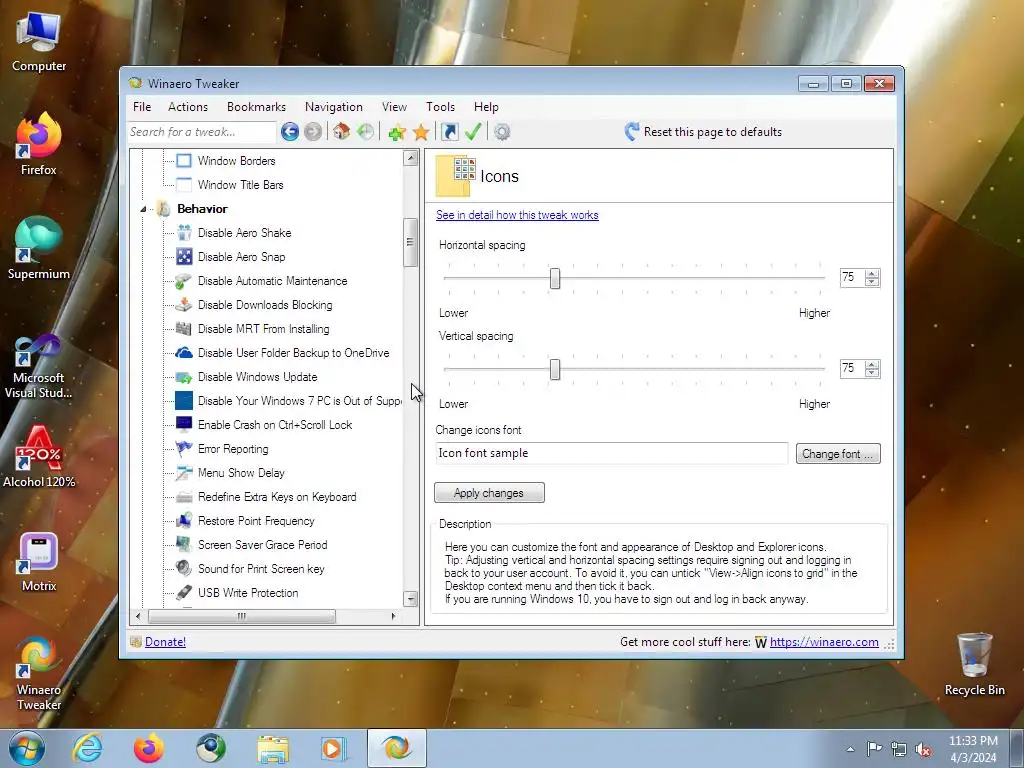
Task: Click the Back navigation arrow icon
Action: click(x=290, y=132)
